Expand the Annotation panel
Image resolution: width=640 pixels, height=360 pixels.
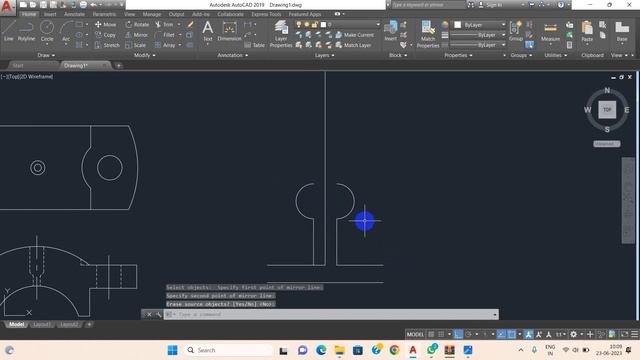click(x=233, y=55)
